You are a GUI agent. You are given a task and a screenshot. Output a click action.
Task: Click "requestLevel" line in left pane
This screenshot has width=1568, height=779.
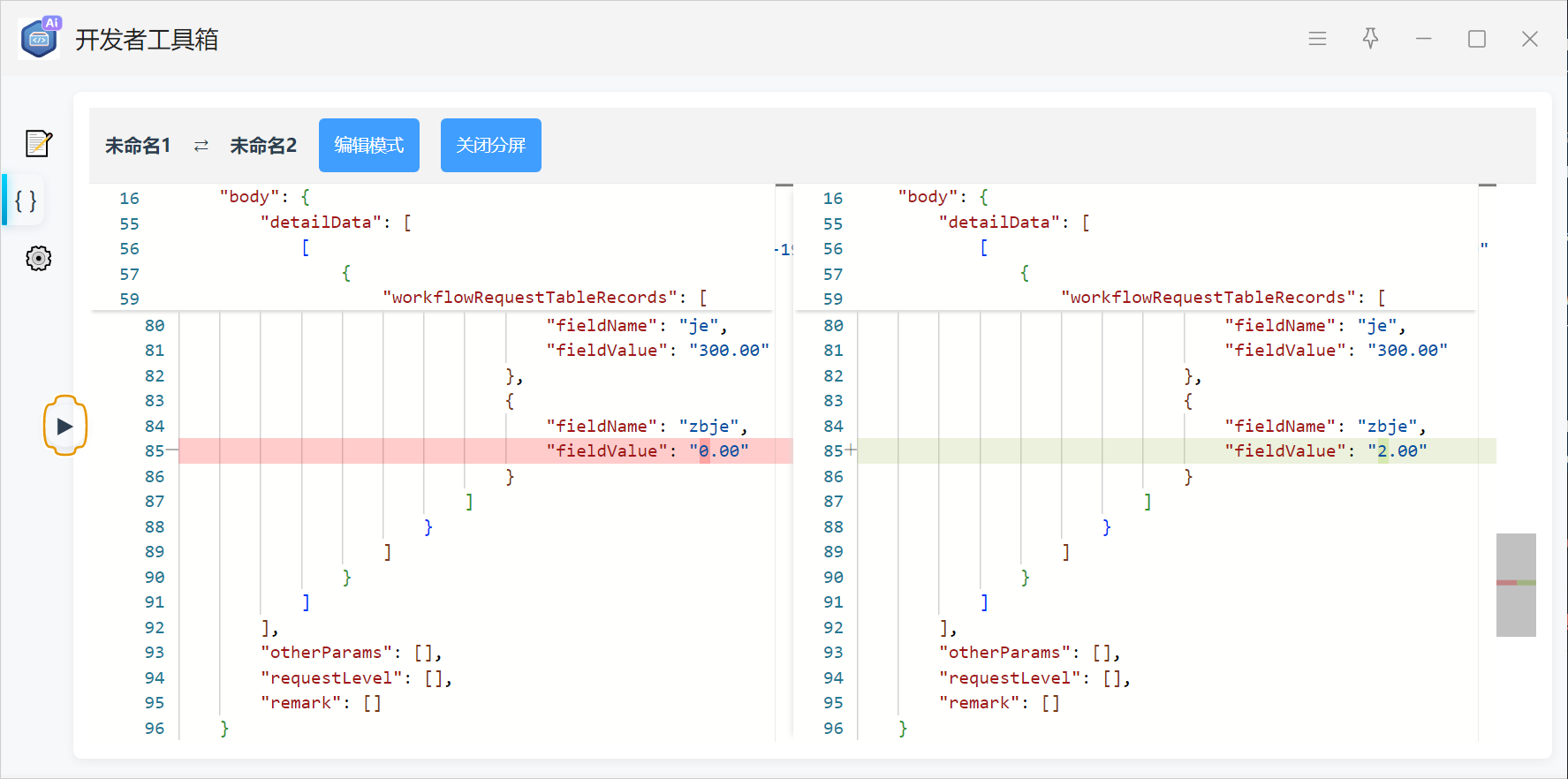356,678
